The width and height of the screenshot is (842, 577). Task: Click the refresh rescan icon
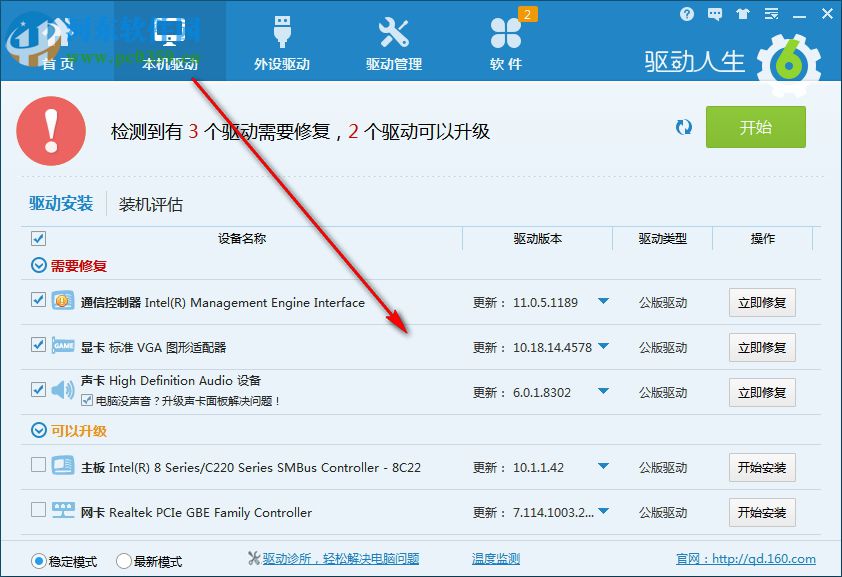[683, 128]
